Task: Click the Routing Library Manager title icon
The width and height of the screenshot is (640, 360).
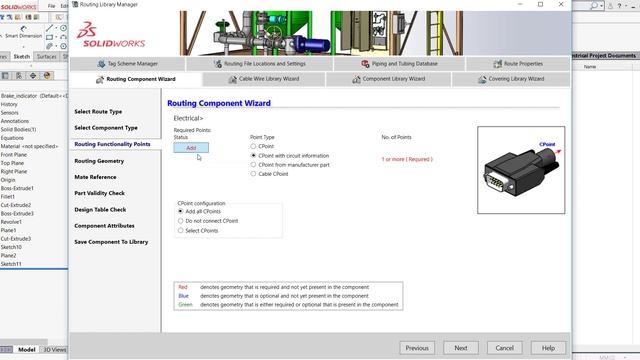Action: click(75, 4)
